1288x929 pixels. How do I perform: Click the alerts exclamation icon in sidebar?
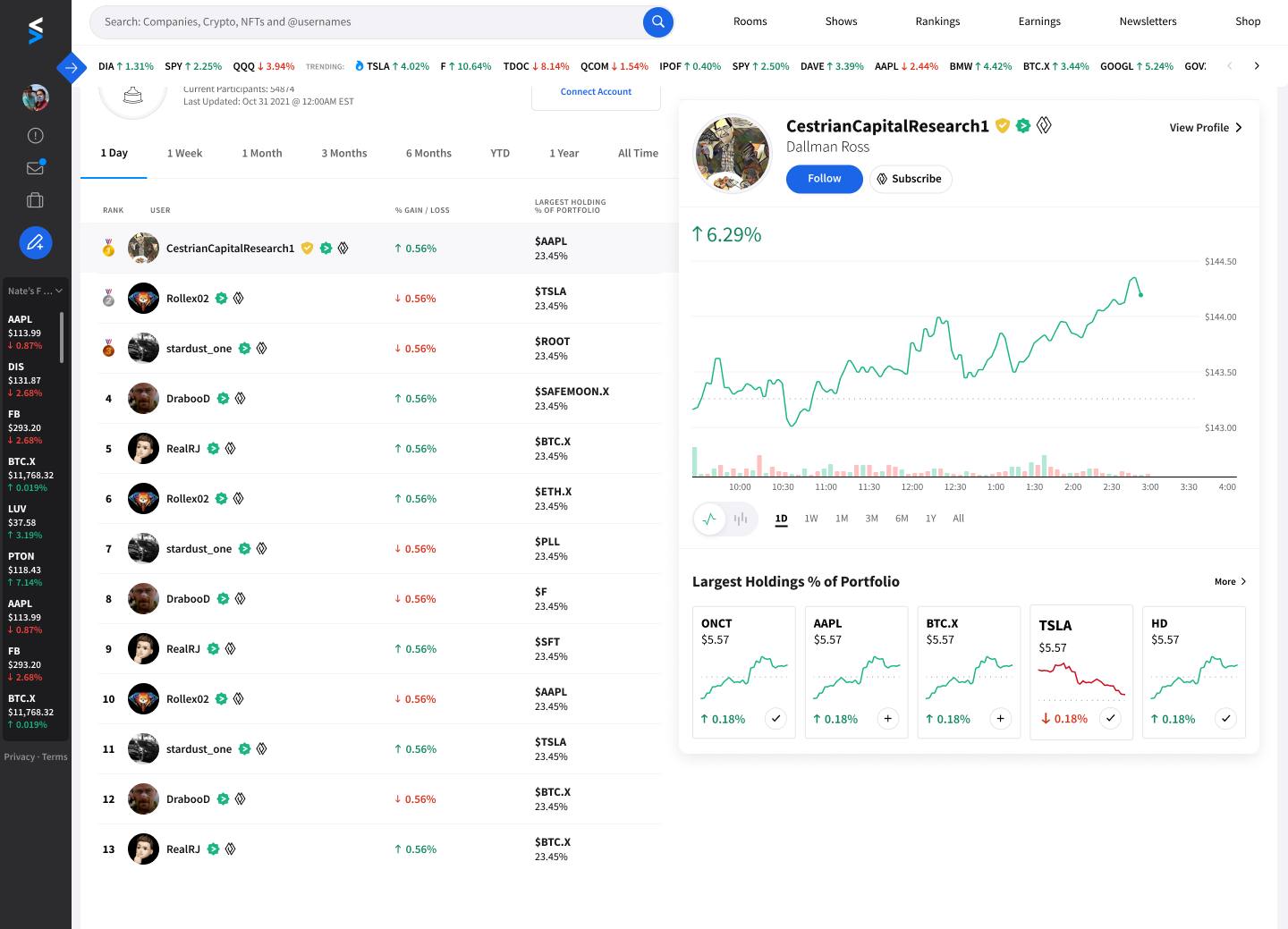coord(35,135)
